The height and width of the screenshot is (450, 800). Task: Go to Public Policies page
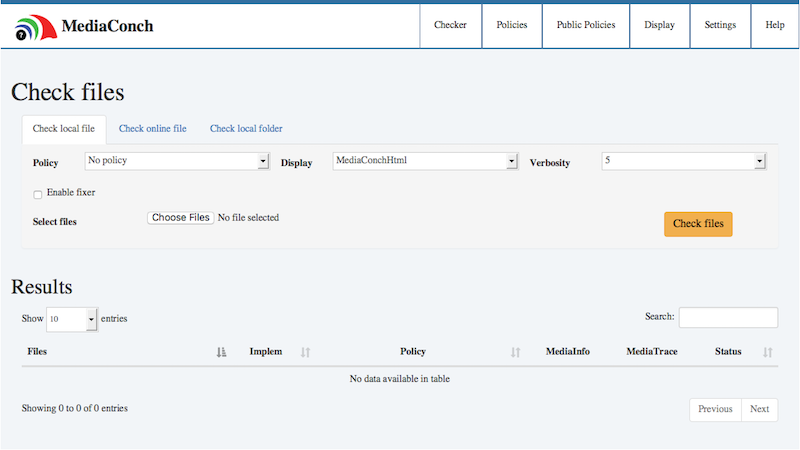click(586, 25)
